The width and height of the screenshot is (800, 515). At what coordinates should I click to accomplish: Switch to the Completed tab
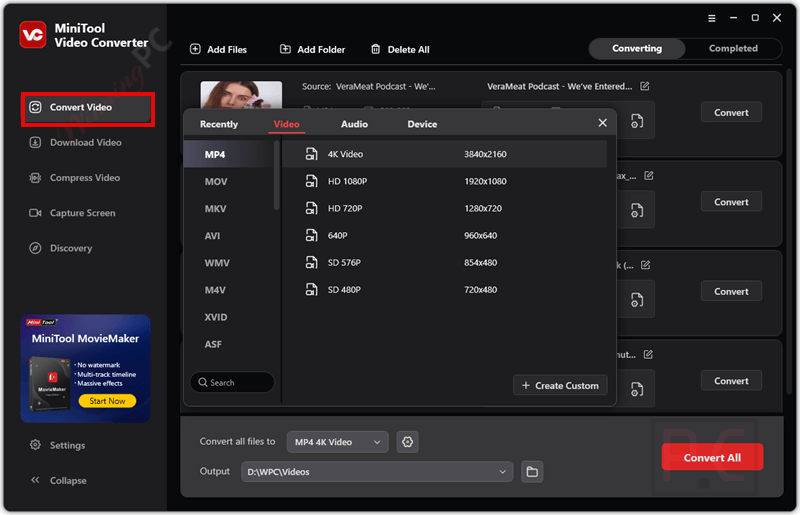(x=733, y=48)
